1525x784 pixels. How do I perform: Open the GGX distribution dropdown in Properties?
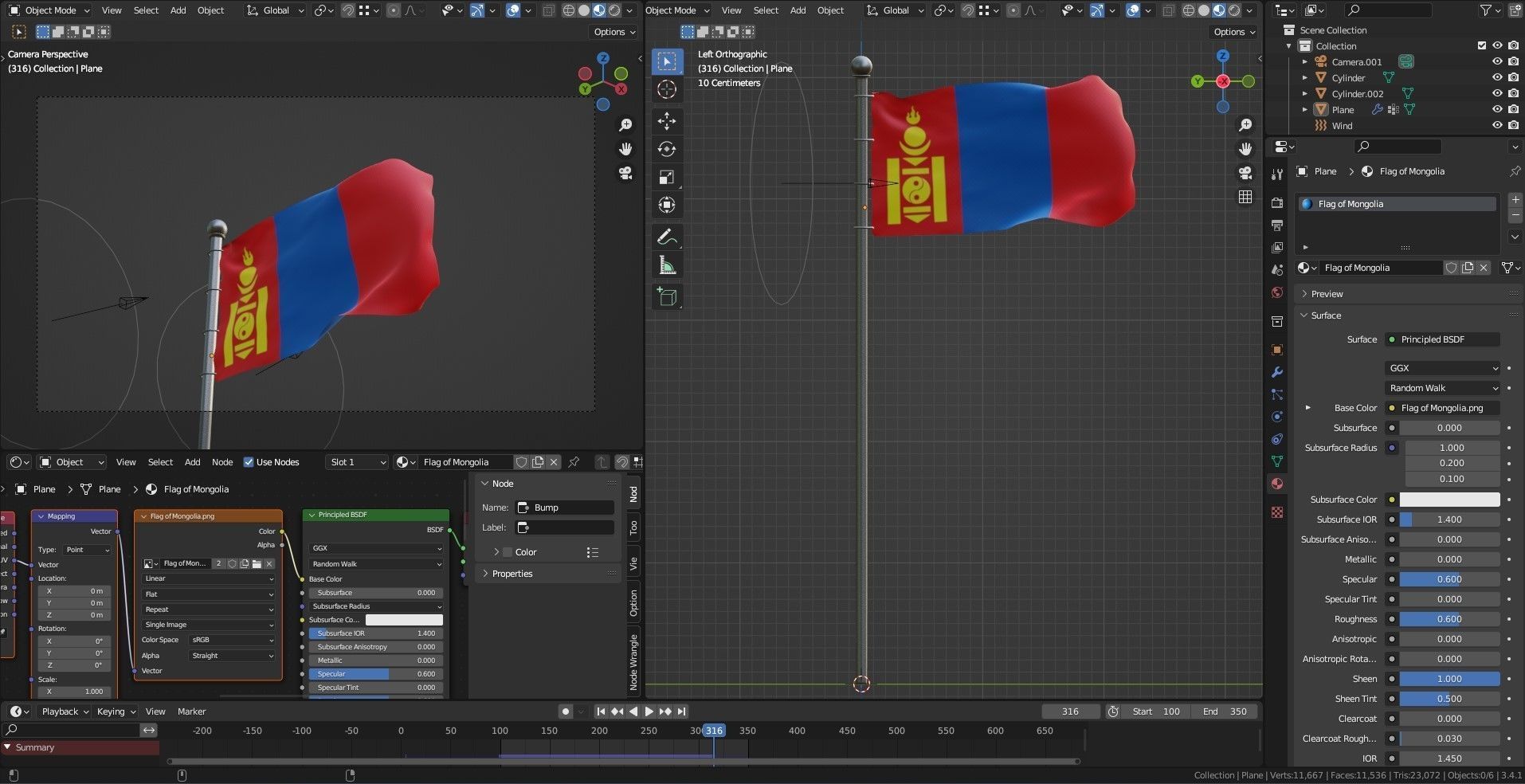[1443, 368]
